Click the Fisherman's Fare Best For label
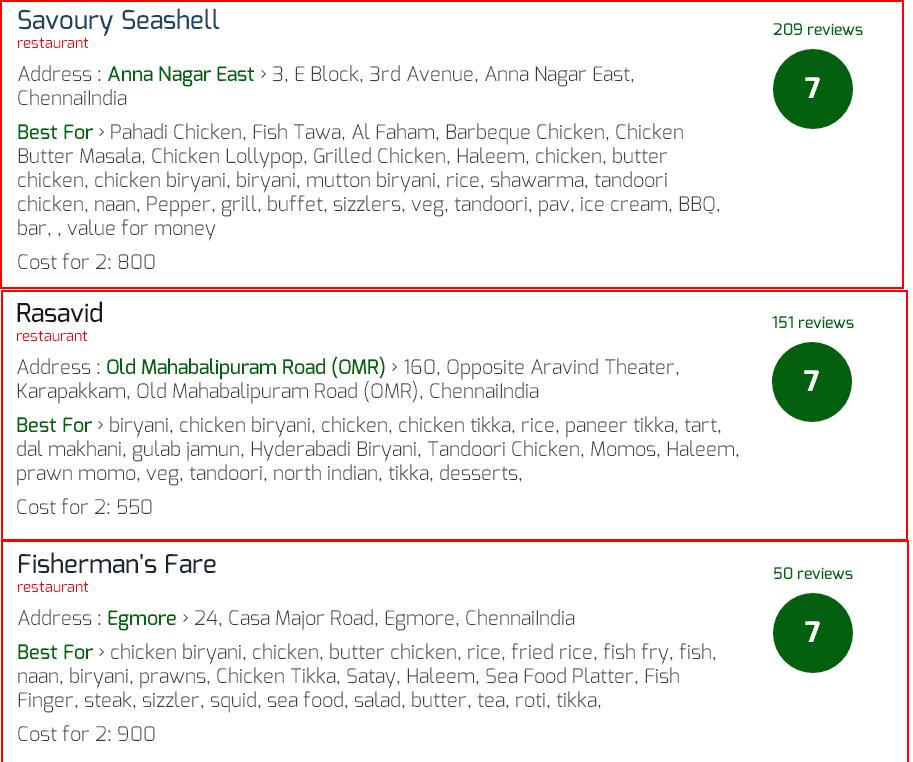The image size is (913, 762). click(x=55, y=652)
